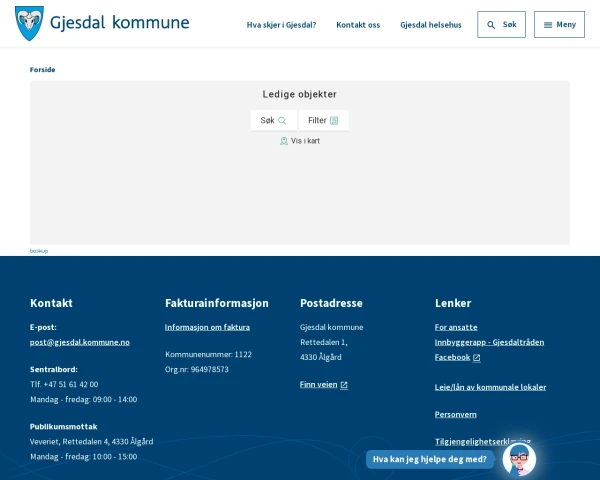
Task: Click external link icon beside Facebook
Action: pos(476,358)
